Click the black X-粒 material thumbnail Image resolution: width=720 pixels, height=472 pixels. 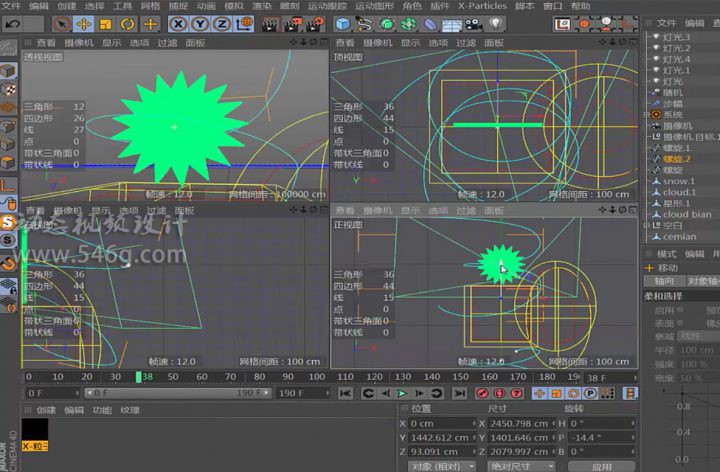tap(35, 430)
